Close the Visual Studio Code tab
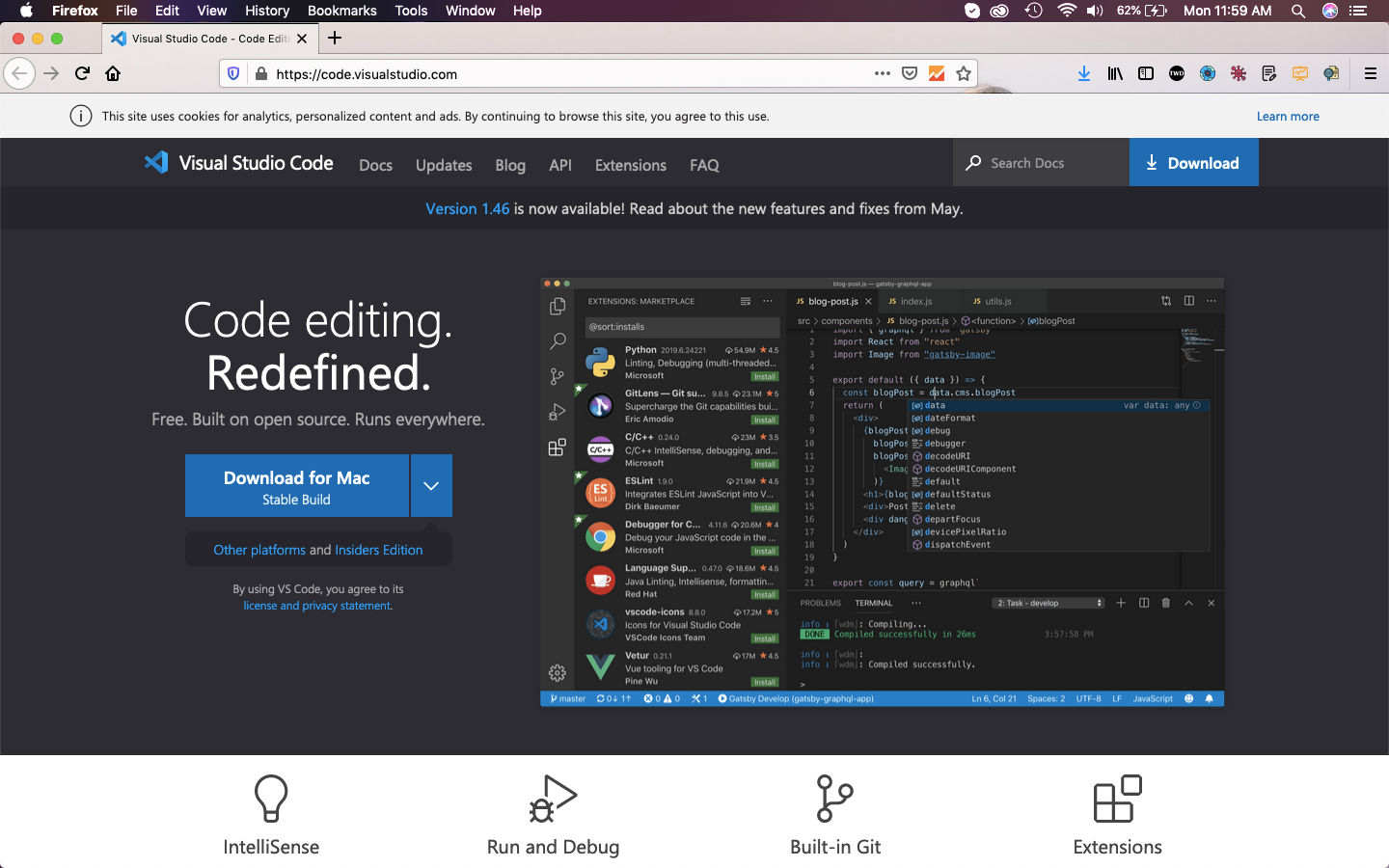Image resolution: width=1389 pixels, height=868 pixels. 302,39
